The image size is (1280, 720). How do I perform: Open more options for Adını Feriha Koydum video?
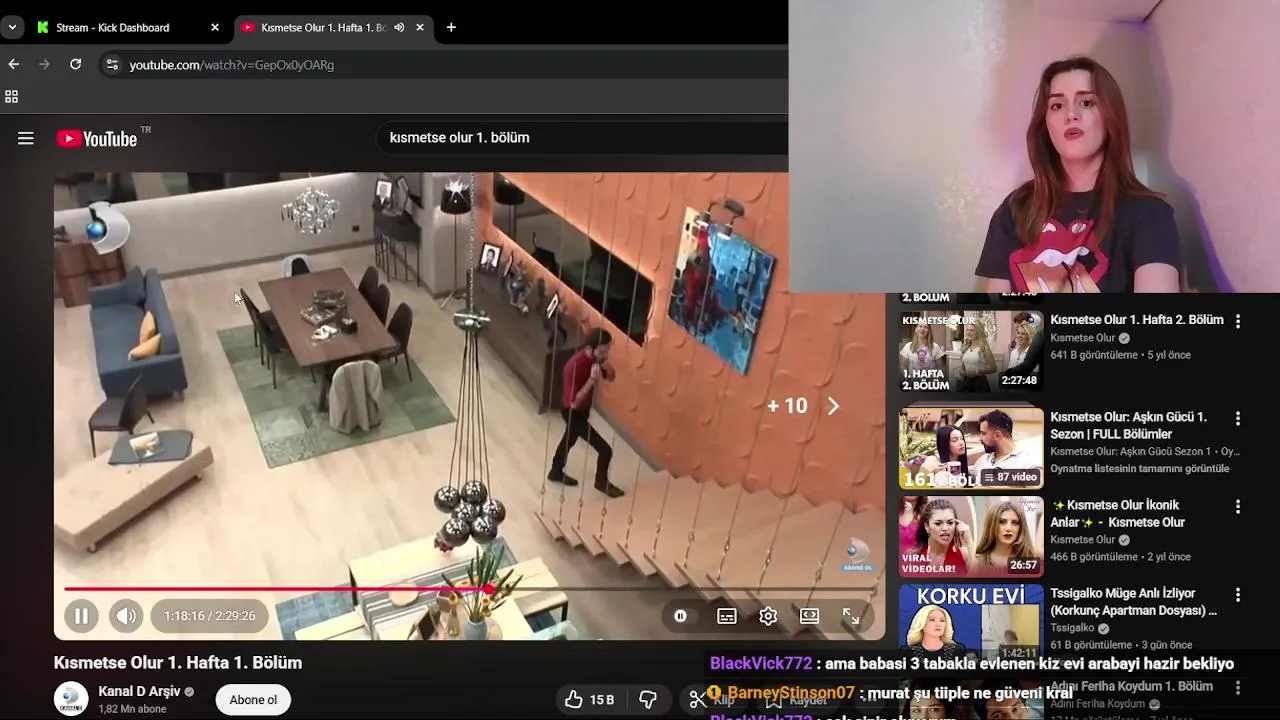pos(1238,687)
